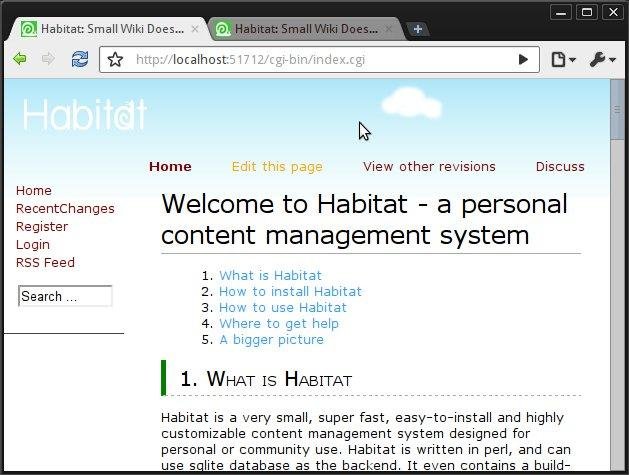Click the go arrow in the address bar
This screenshot has width=629, height=475.
pos(523,60)
